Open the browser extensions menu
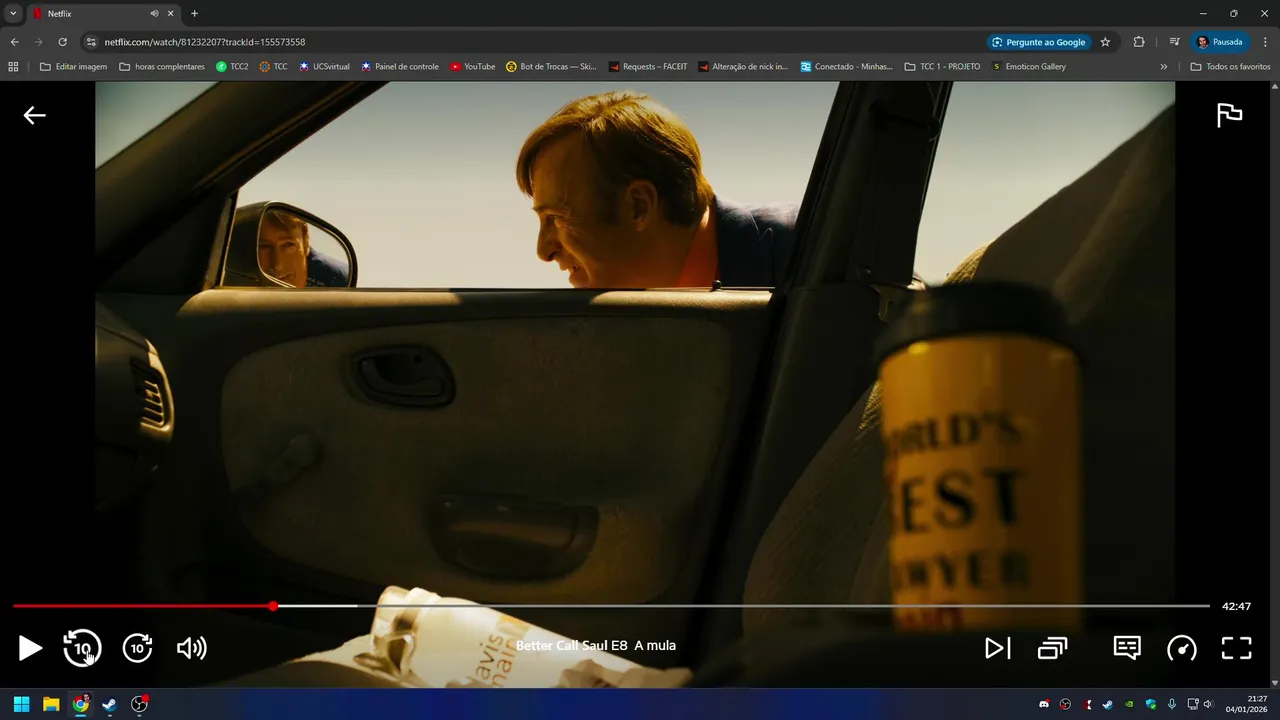The width and height of the screenshot is (1280, 720). (x=1139, y=42)
